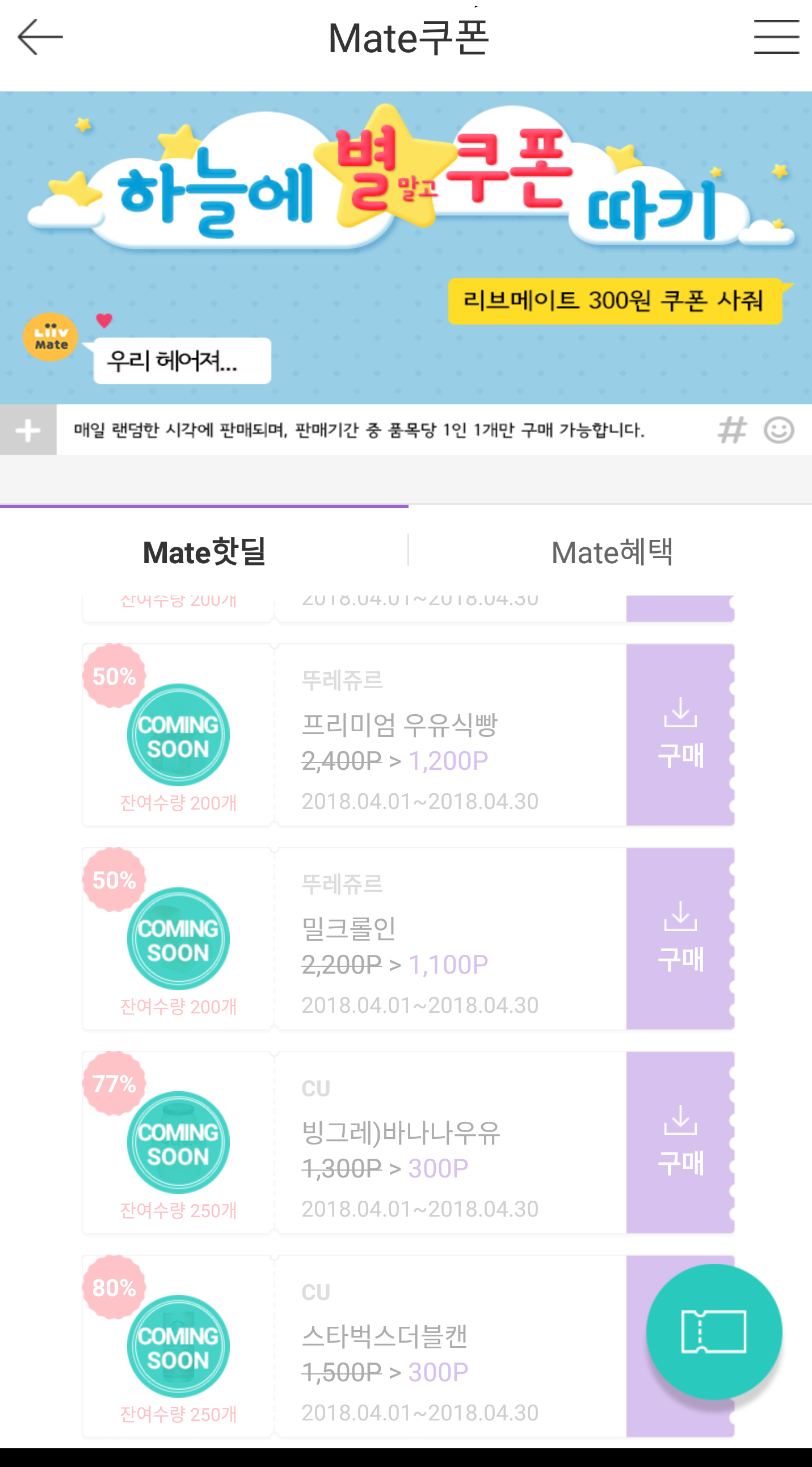
Task: Tap the 우리 헤어져 speech bubble
Action: [x=182, y=361]
